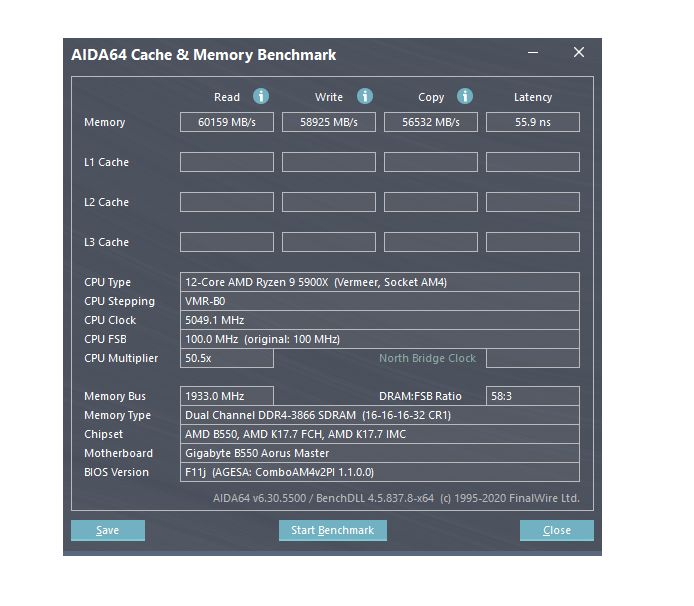Click the empty L2 Cache Latency field
Screen dimensions: 694x606
(x=533, y=202)
